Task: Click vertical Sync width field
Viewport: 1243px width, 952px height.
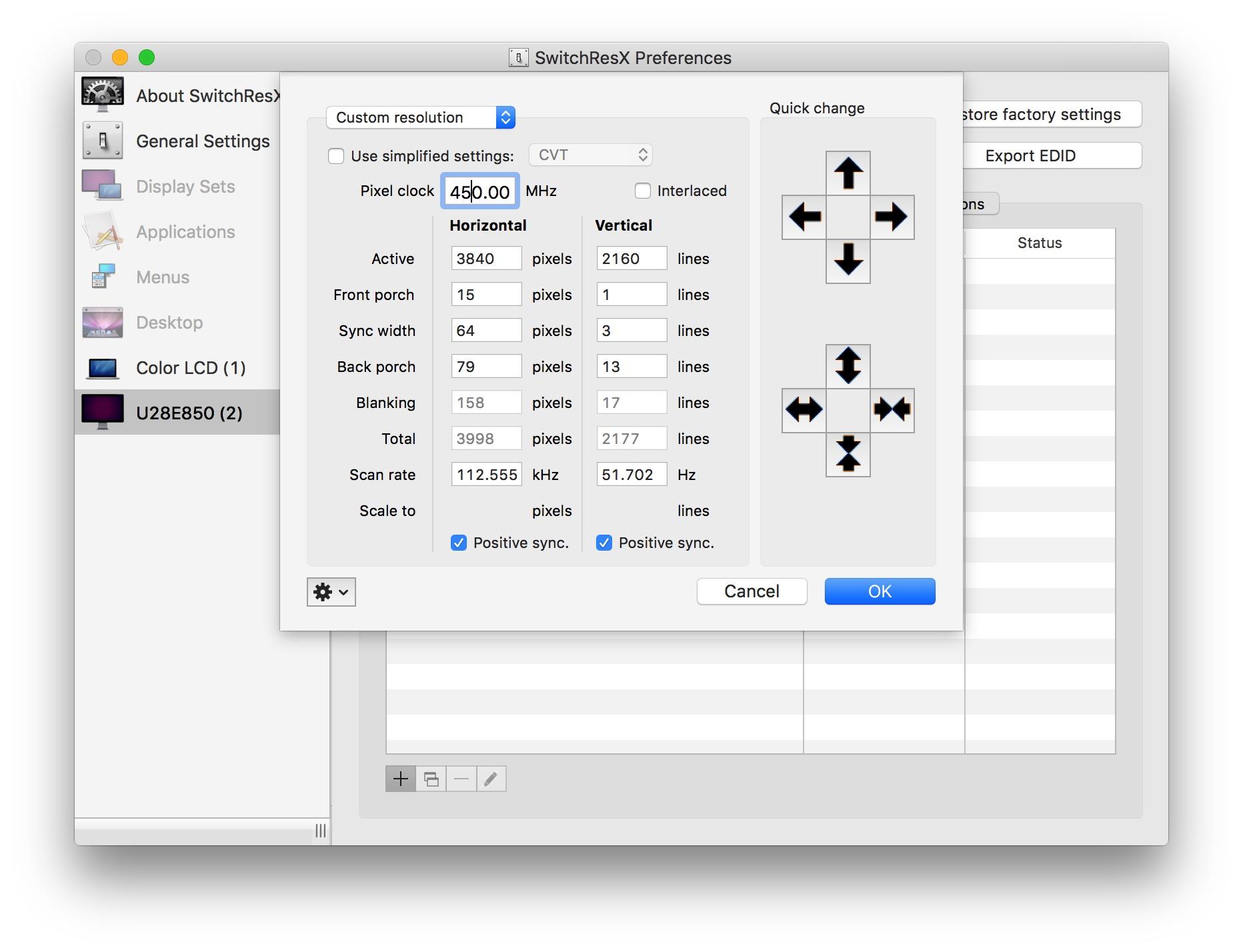Action: pos(632,331)
